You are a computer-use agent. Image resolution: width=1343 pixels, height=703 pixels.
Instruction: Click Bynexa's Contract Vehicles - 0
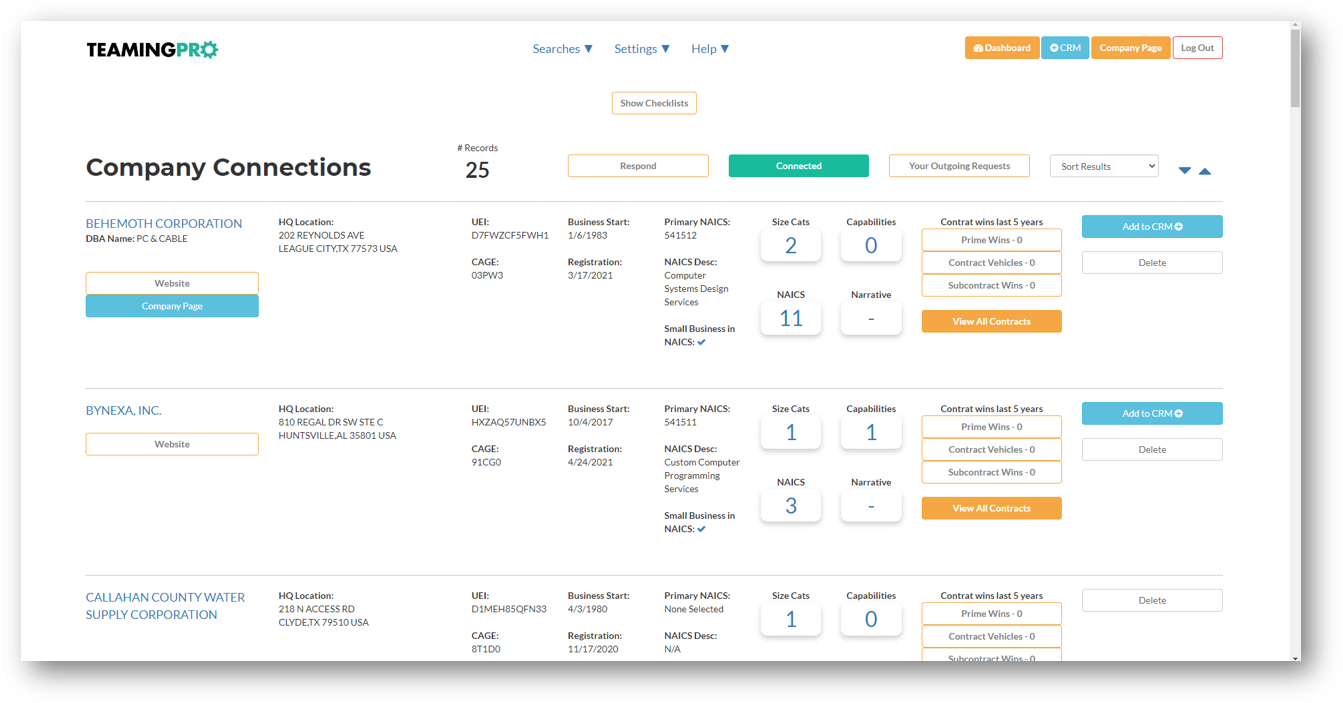[991, 450]
